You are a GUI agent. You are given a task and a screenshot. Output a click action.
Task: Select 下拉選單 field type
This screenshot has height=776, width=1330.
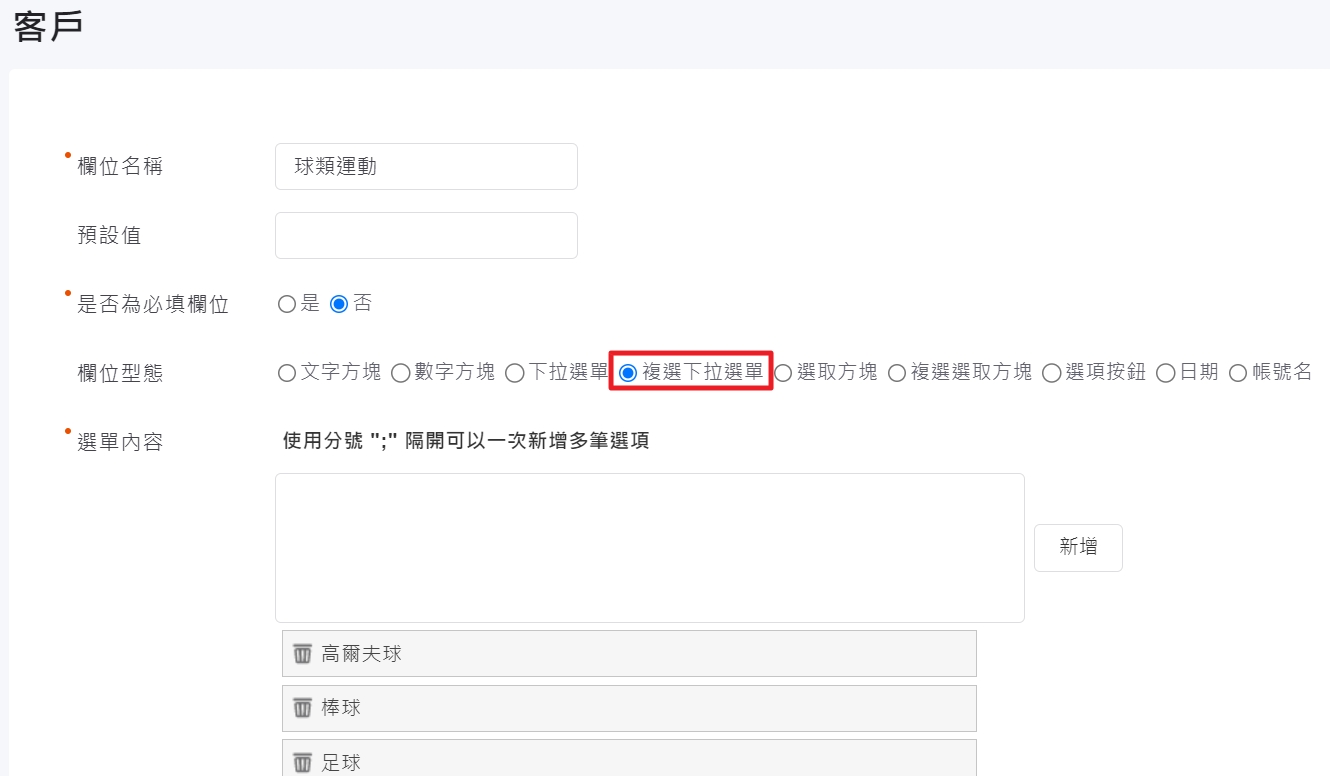514,373
